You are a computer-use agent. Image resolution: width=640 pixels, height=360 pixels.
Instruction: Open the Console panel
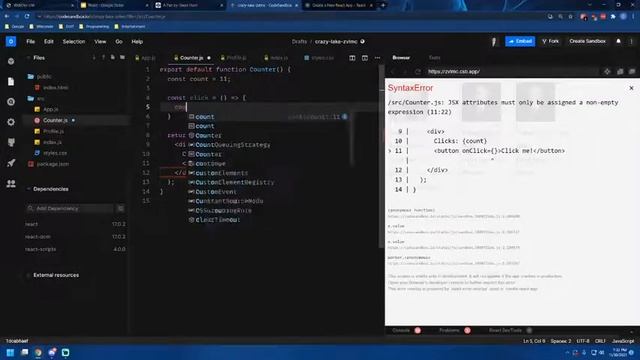point(401,330)
